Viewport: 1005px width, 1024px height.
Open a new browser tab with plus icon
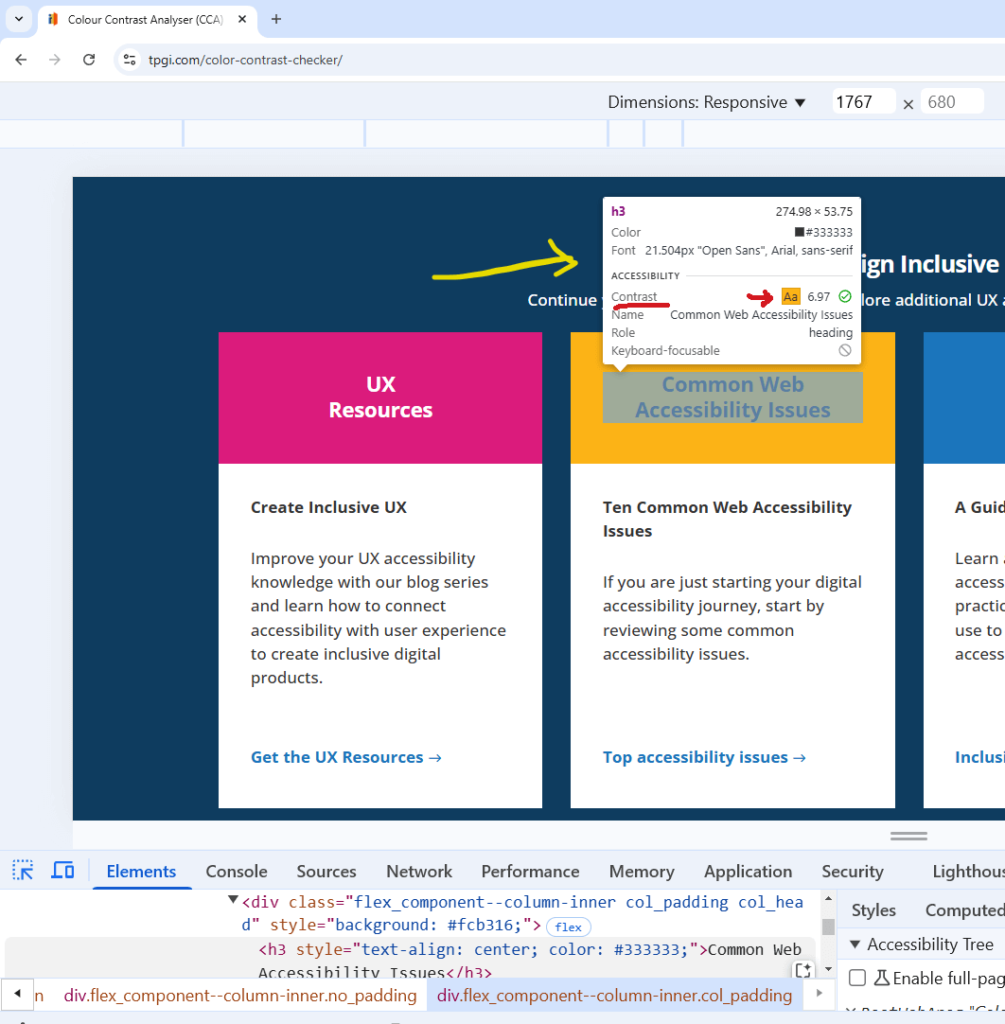point(276,19)
